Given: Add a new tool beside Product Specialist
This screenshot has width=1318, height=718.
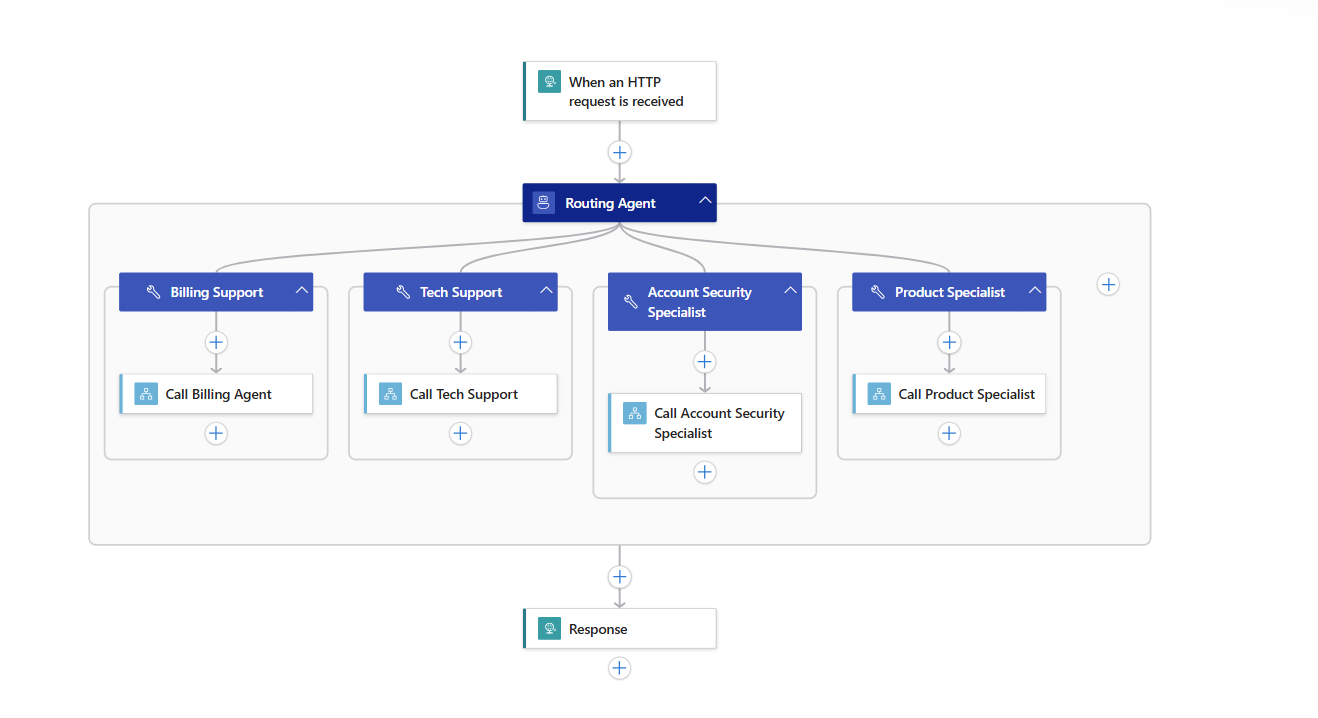Looking at the screenshot, I should (1107, 284).
